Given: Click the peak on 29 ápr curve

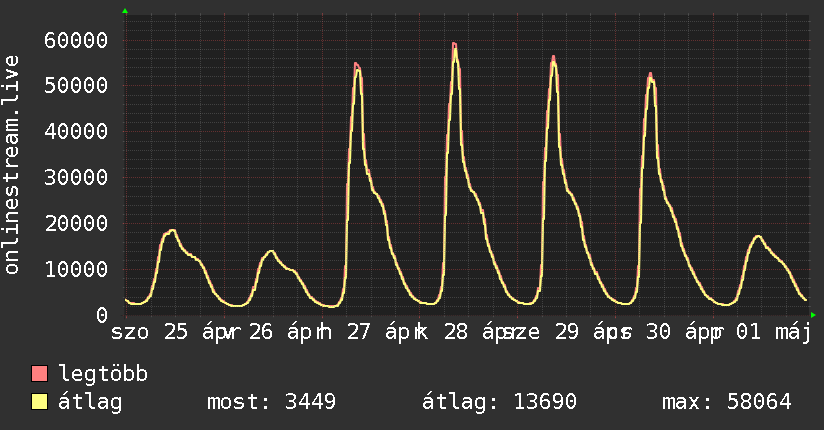Looking at the screenshot, I should [x=553, y=57].
